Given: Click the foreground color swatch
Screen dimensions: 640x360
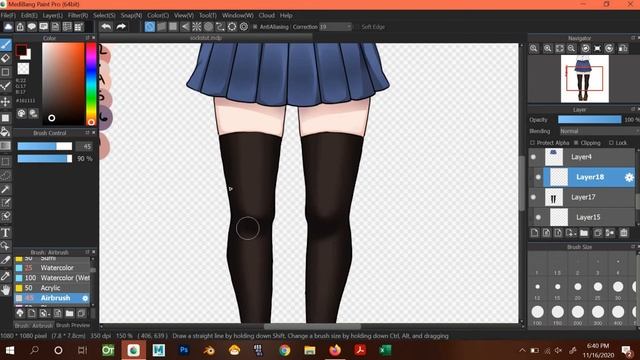Looking at the screenshot, I should (x=21, y=51).
